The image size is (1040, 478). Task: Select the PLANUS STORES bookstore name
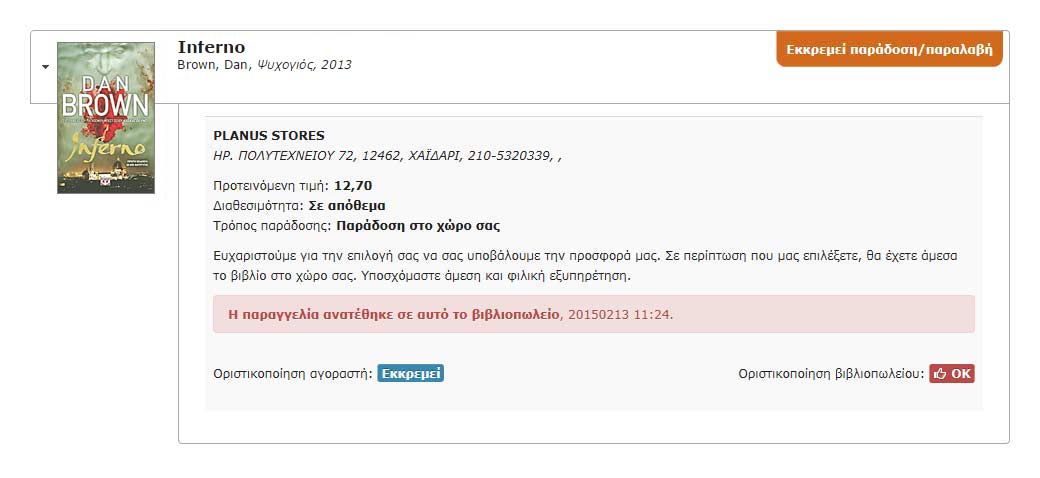(x=269, y=136)
